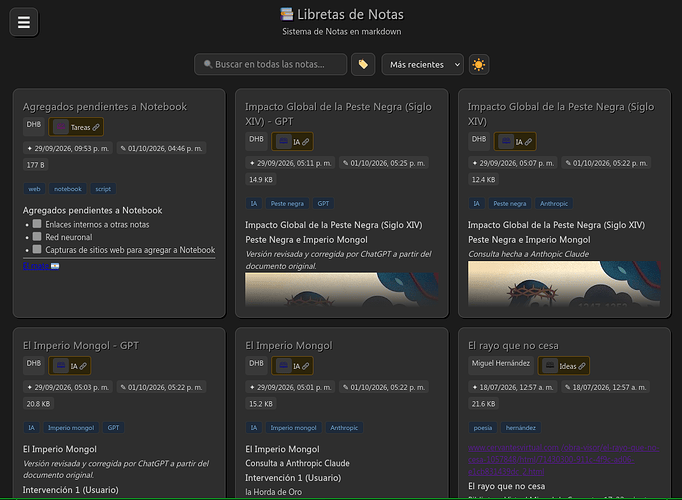Check the 'Enlaces internos a otras notas' checkbox
Image resolution: width=682 pixels, height=500 pixels.
tap(37, 224)
